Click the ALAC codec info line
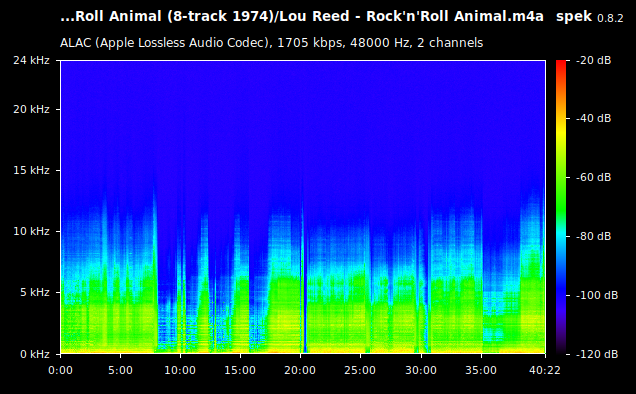Viewport: 636px width, 394px height. [x=271, y=43]
